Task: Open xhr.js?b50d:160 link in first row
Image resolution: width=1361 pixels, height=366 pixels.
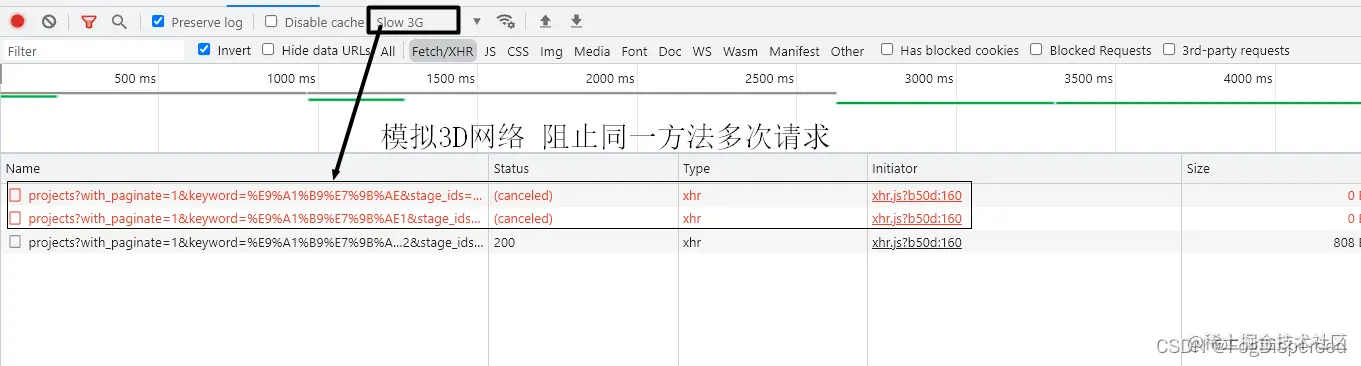Action: point(916,195)
